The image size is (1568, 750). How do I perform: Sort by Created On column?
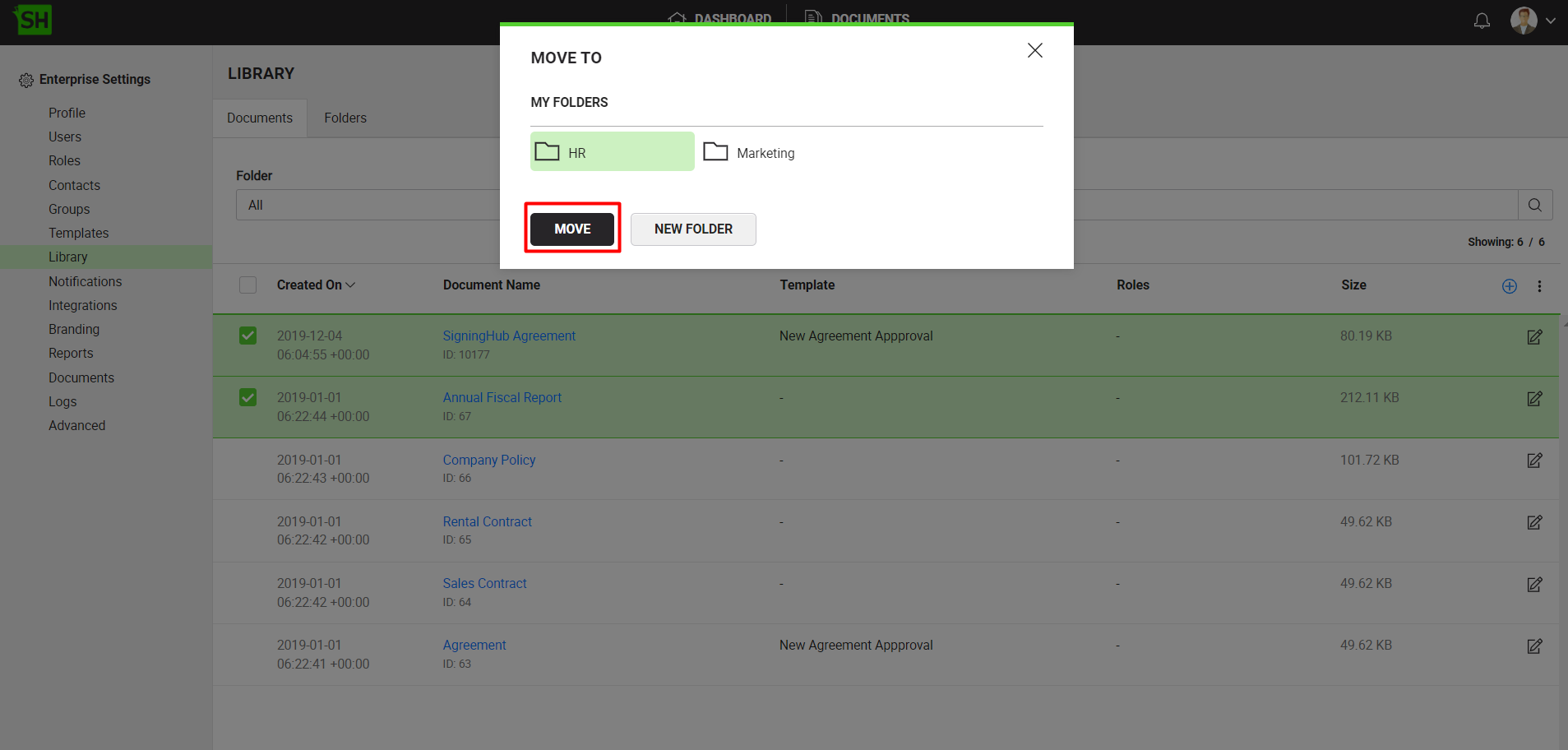coord(315,285)
